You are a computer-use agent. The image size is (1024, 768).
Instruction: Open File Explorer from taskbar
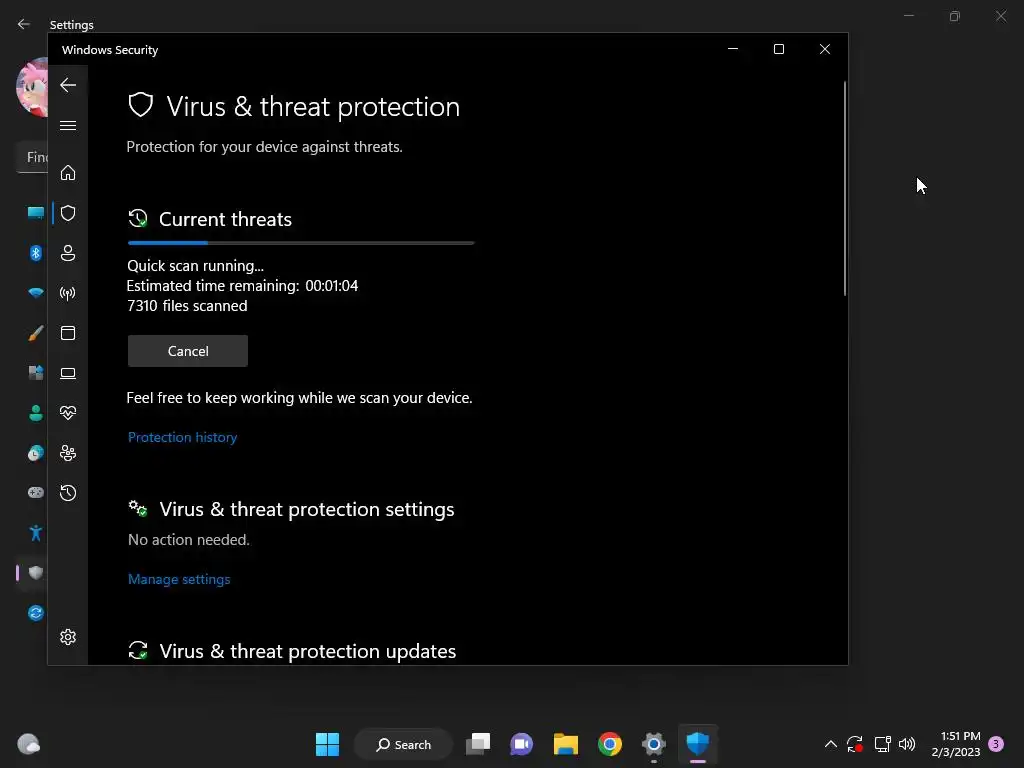click(566, 744)
